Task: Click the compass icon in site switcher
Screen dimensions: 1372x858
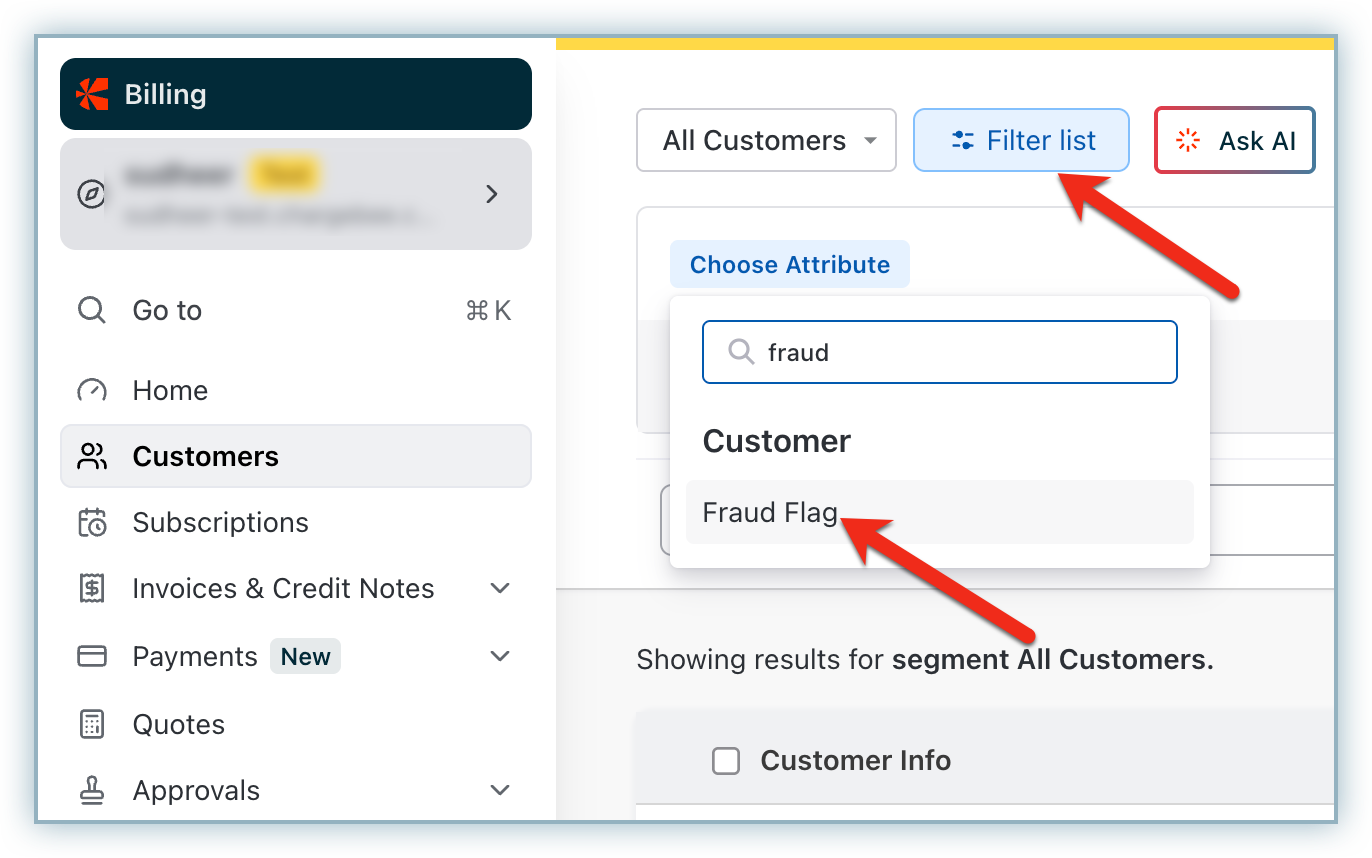Action: (x=91, y=194)
